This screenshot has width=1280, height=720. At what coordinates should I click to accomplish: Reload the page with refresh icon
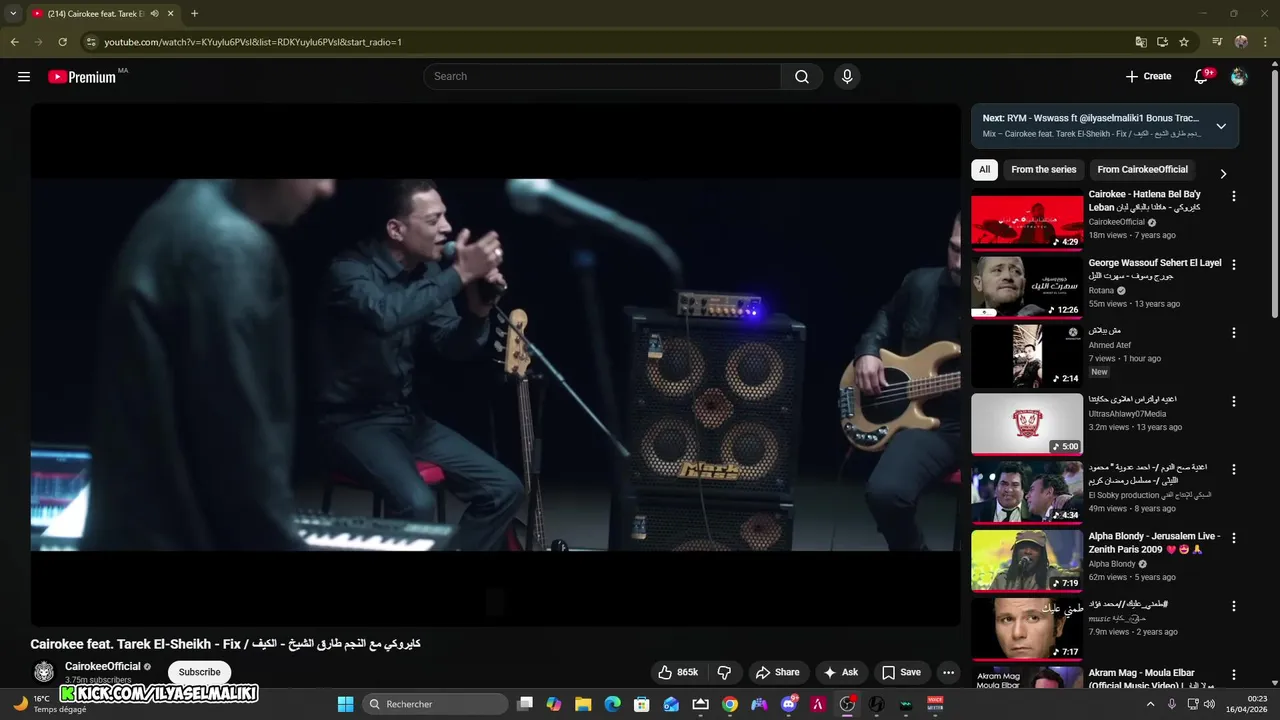tap(63, 42)
